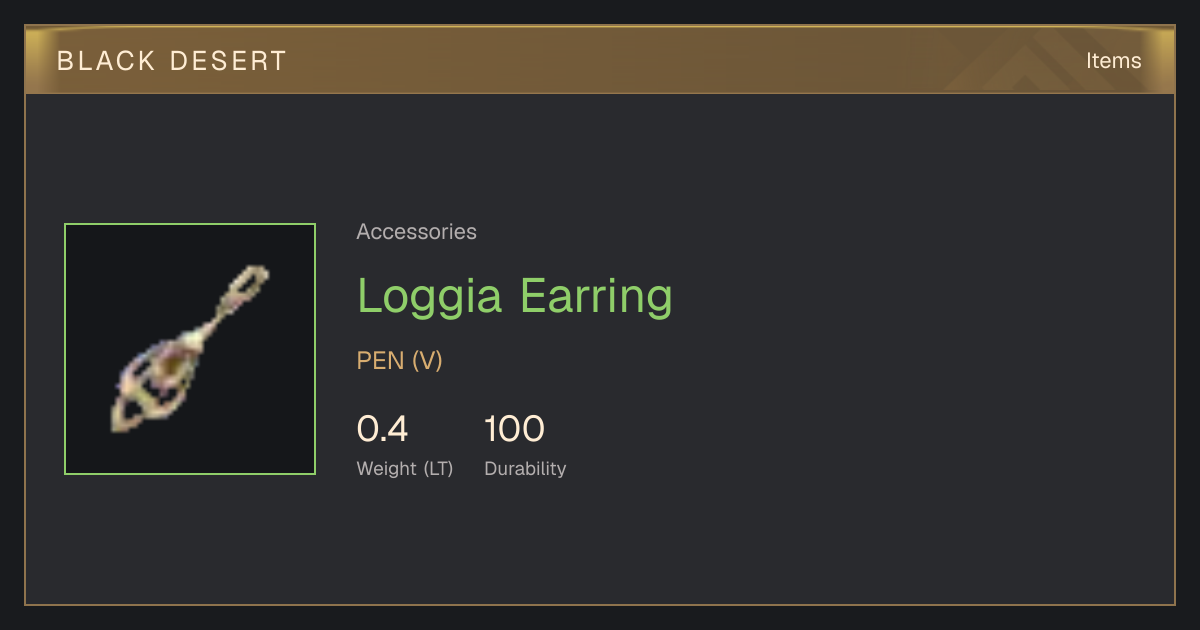
Task: Click the Durability label
Action: coord(525,468)
